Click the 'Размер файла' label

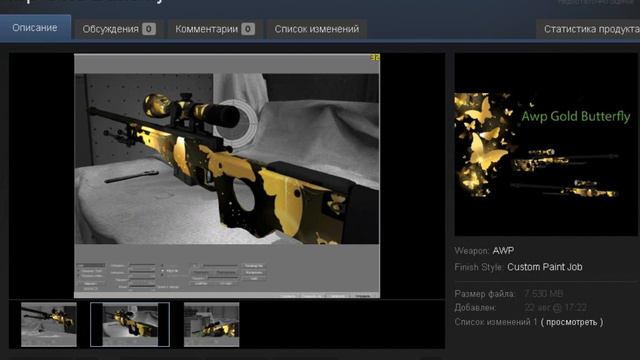coord(485,294)
